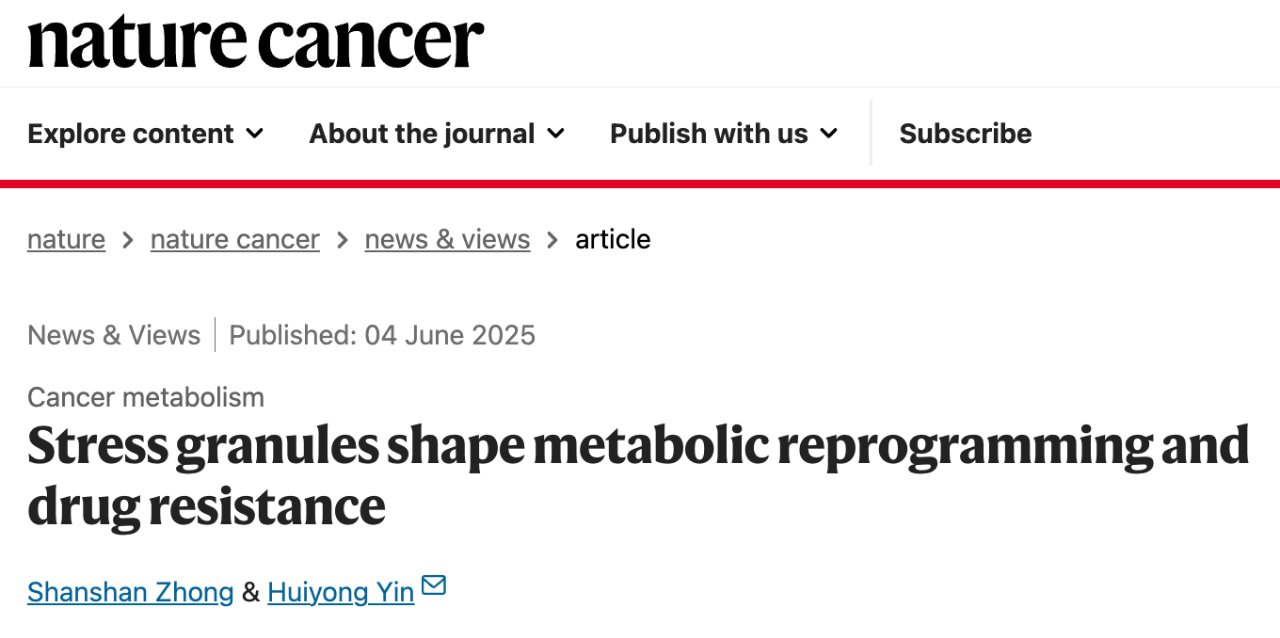Click the breadcrumb arrow after news & views
This screenshot has height=638, width=1280.
[x=553, y=240]
